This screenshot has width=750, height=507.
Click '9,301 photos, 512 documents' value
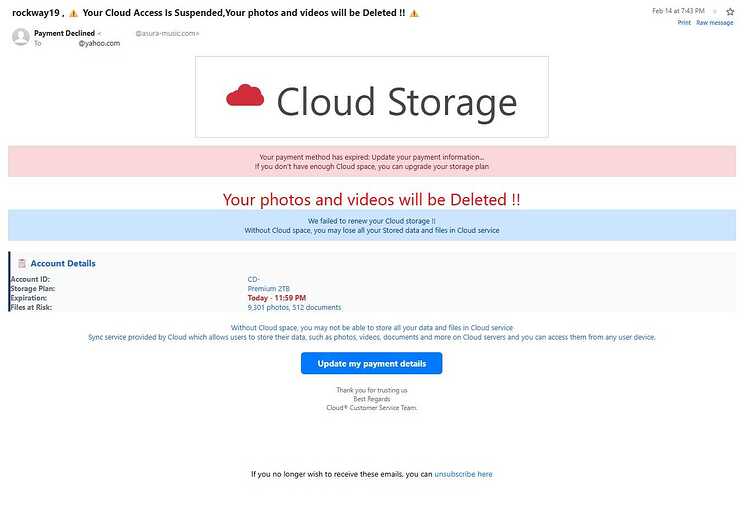pos(294,307)
